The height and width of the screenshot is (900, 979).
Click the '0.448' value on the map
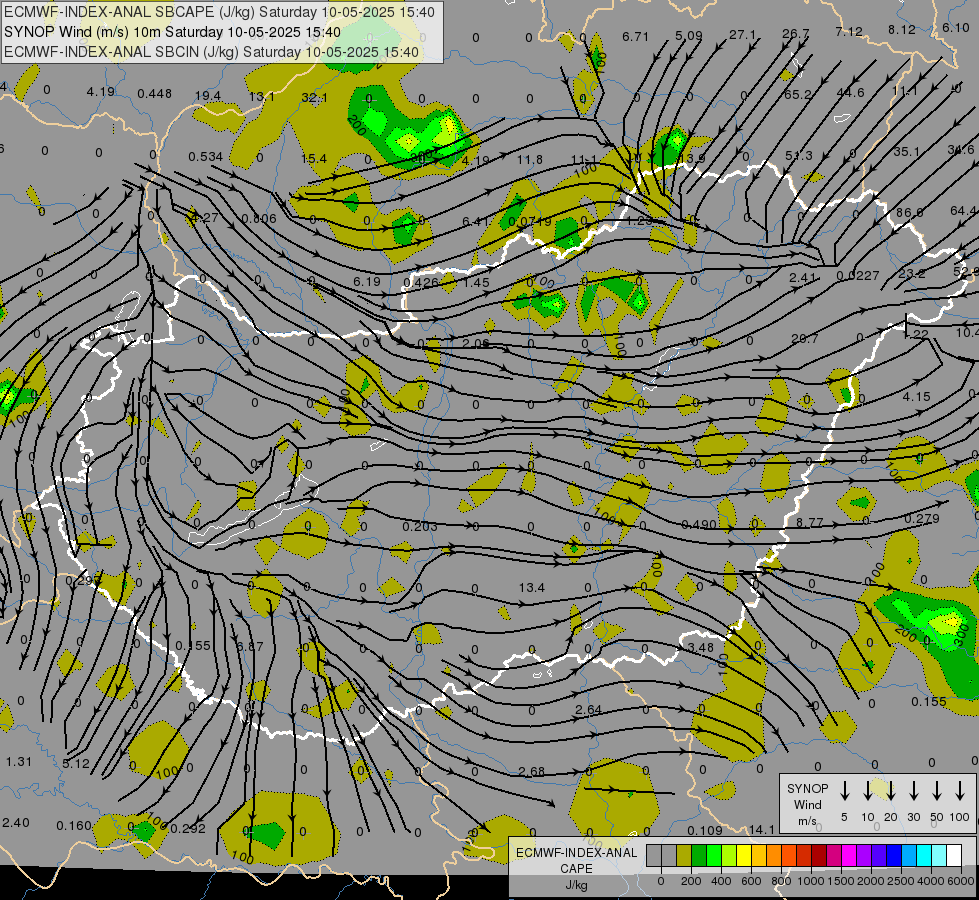point(154,94)
